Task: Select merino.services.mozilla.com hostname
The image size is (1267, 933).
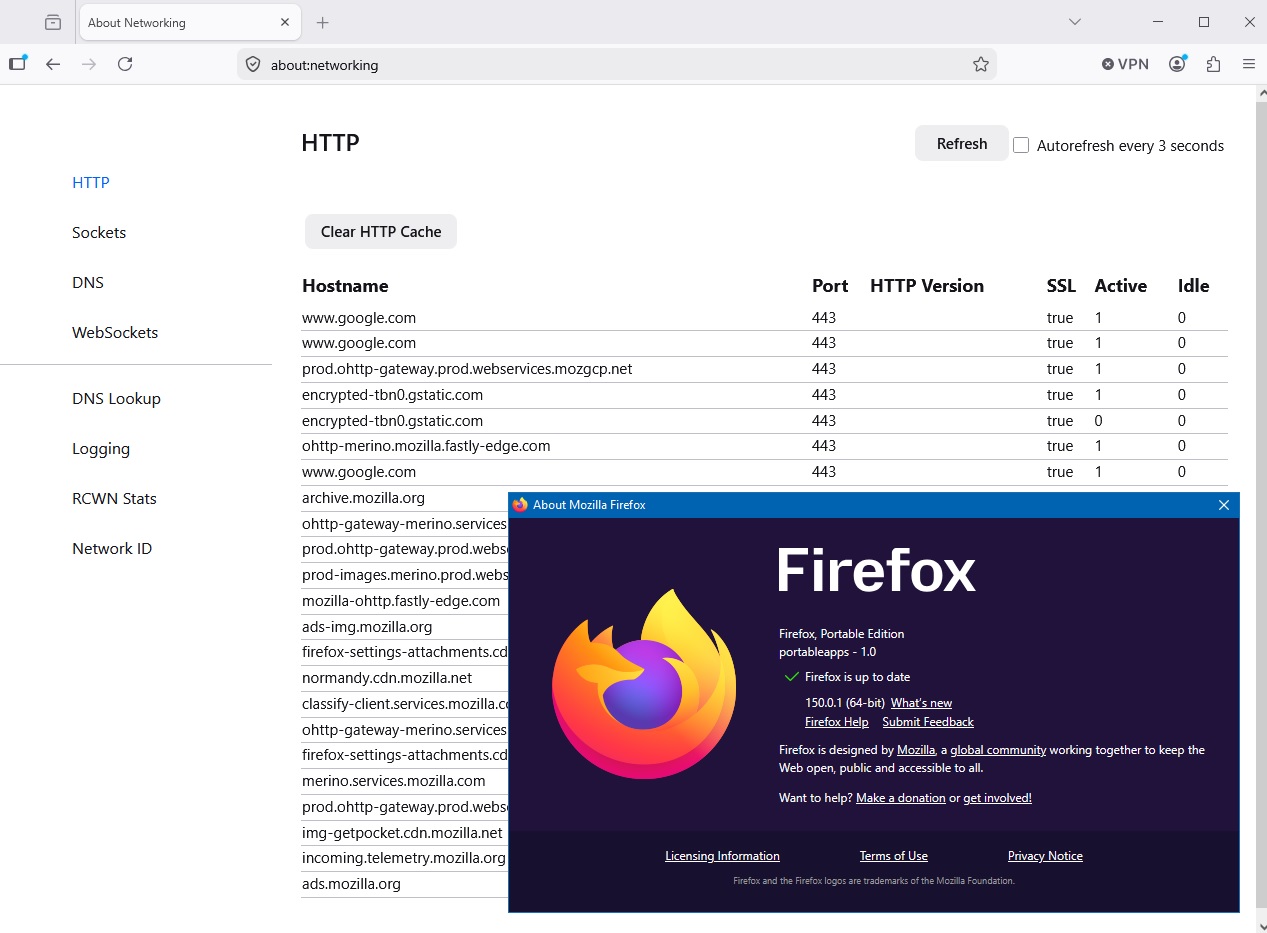Action: [394, 781]
